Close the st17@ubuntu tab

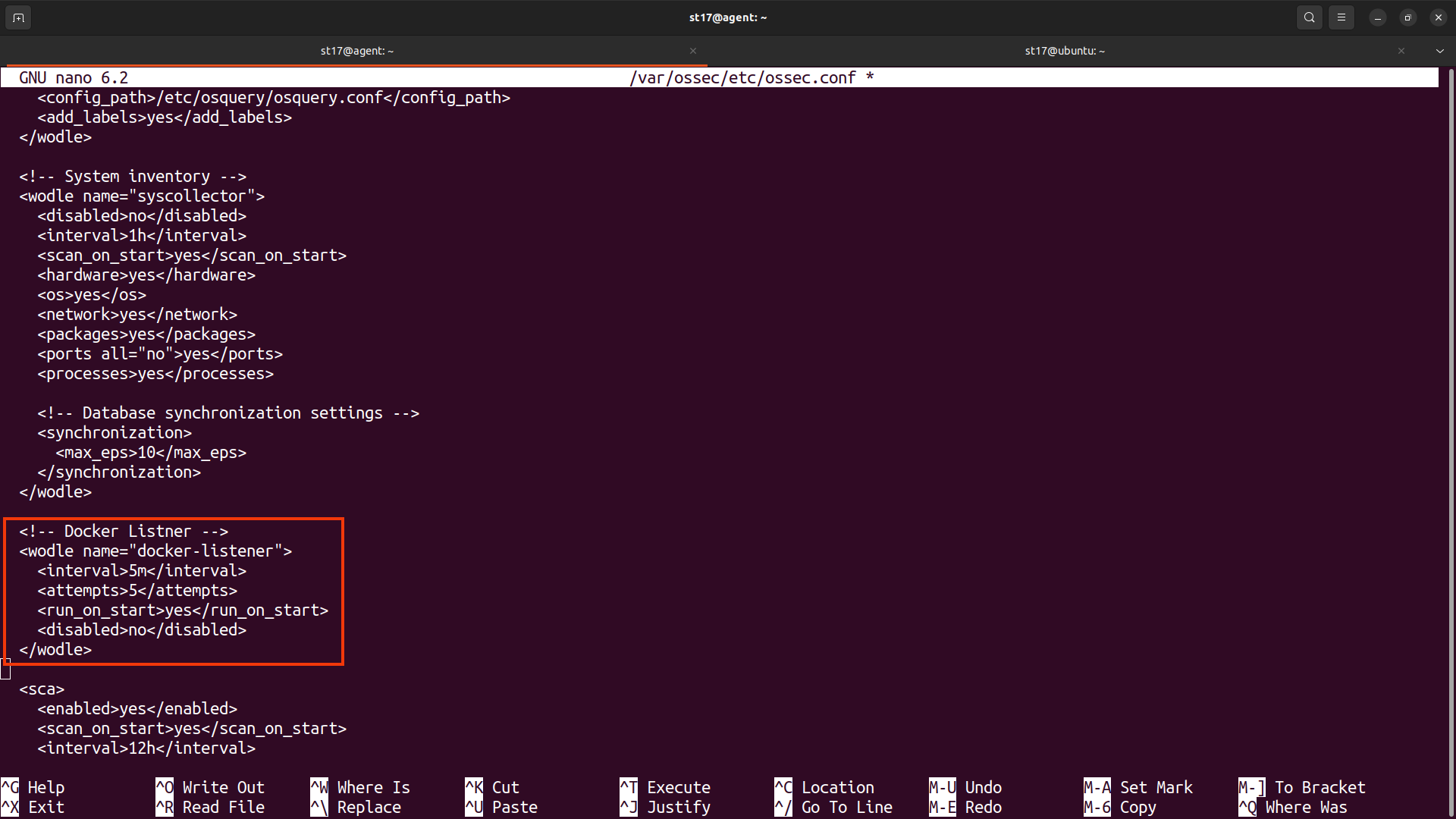[1401, 51]
